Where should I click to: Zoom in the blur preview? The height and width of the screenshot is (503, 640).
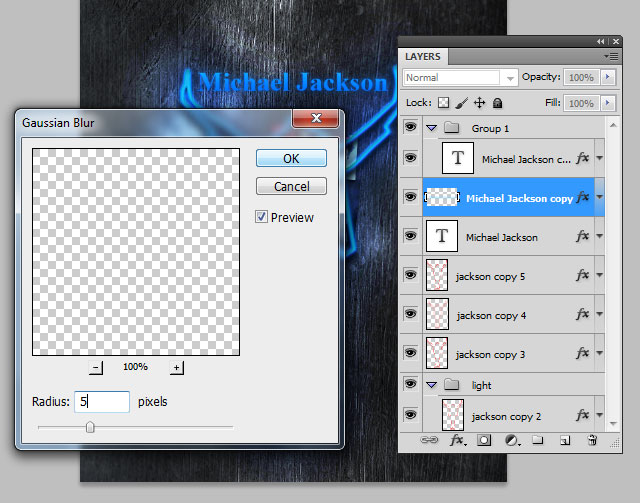tap(176, 367)
